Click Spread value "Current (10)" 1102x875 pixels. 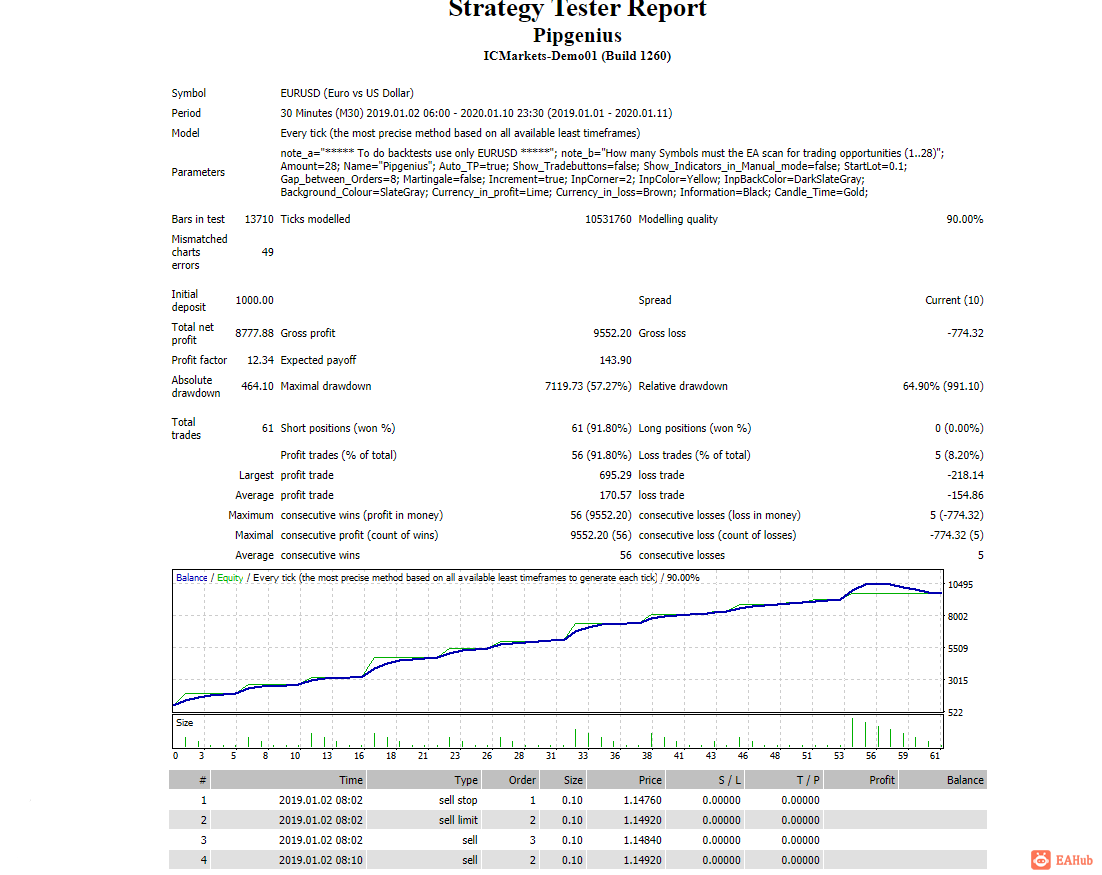point(954,300)
